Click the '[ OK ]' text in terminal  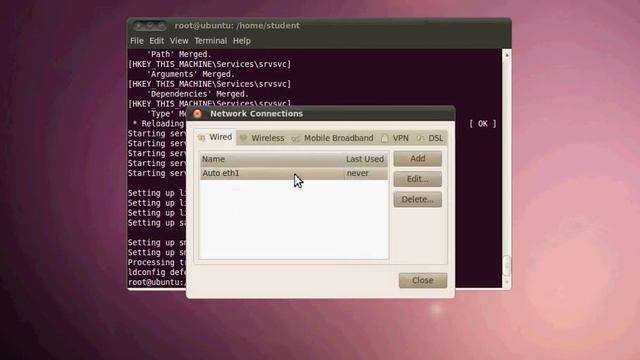(483, 124)
